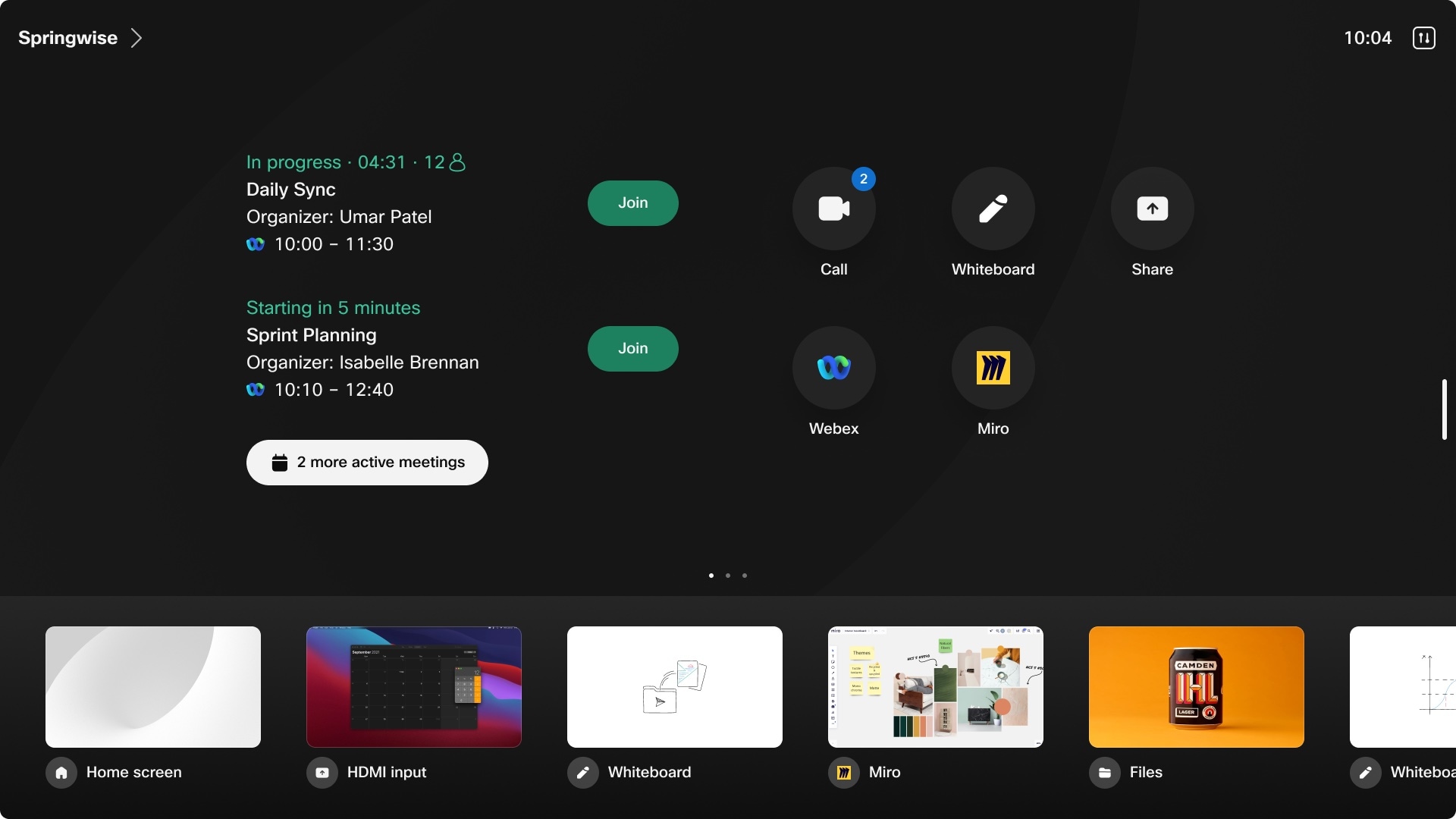
Task: Join the Daily Sync meeting
Action: (632, 203)
